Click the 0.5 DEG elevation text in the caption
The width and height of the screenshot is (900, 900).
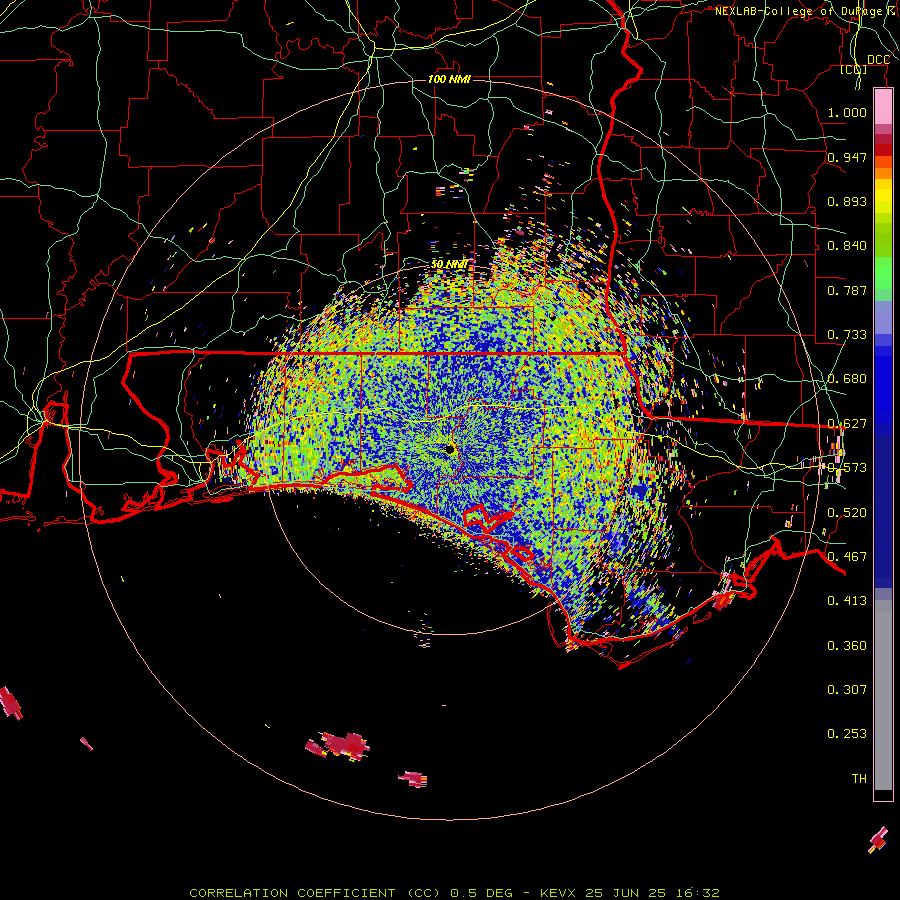pyautogui.click(x=481, y=893)
